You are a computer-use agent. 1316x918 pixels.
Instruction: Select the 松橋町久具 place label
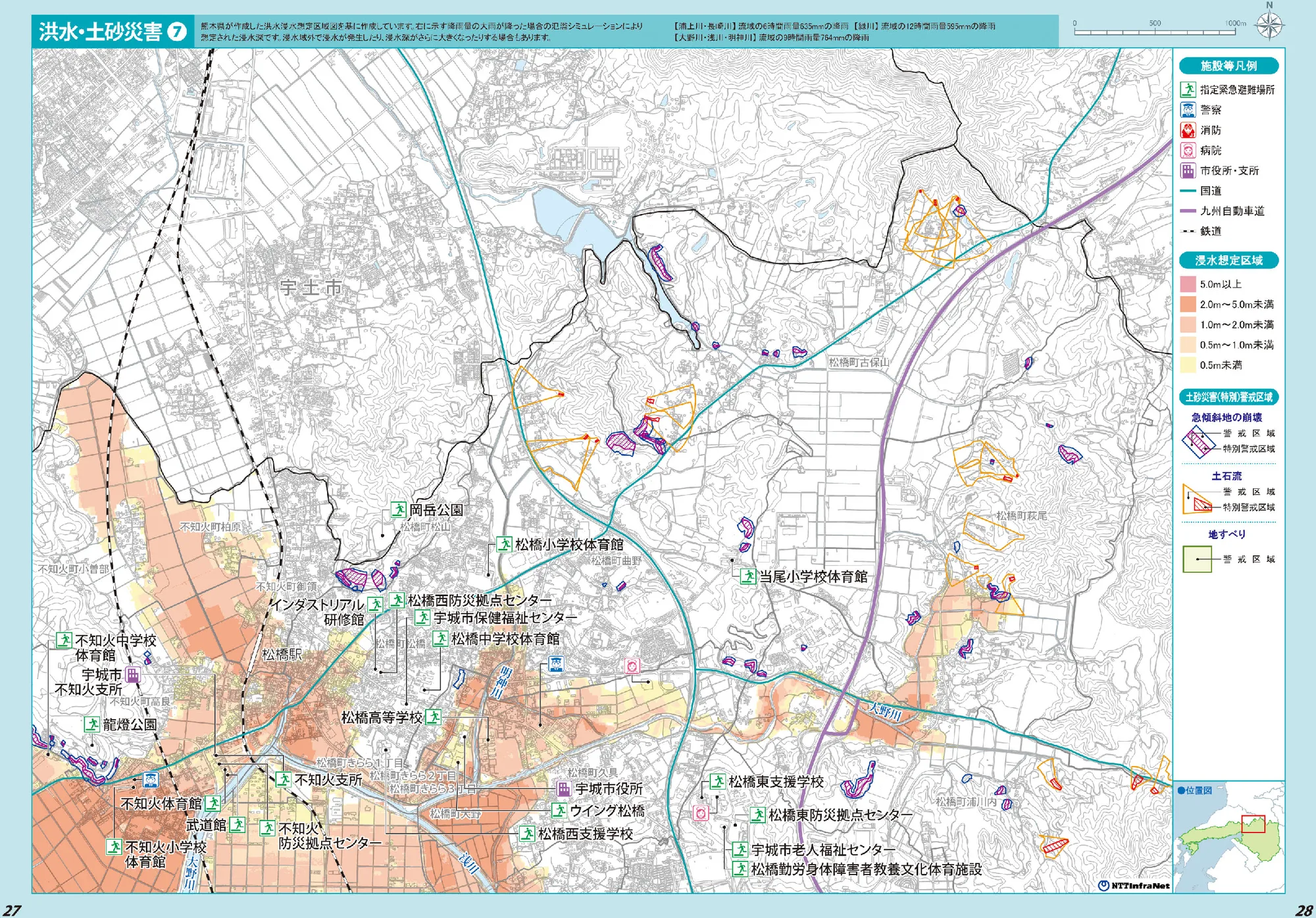click(593, 772)
